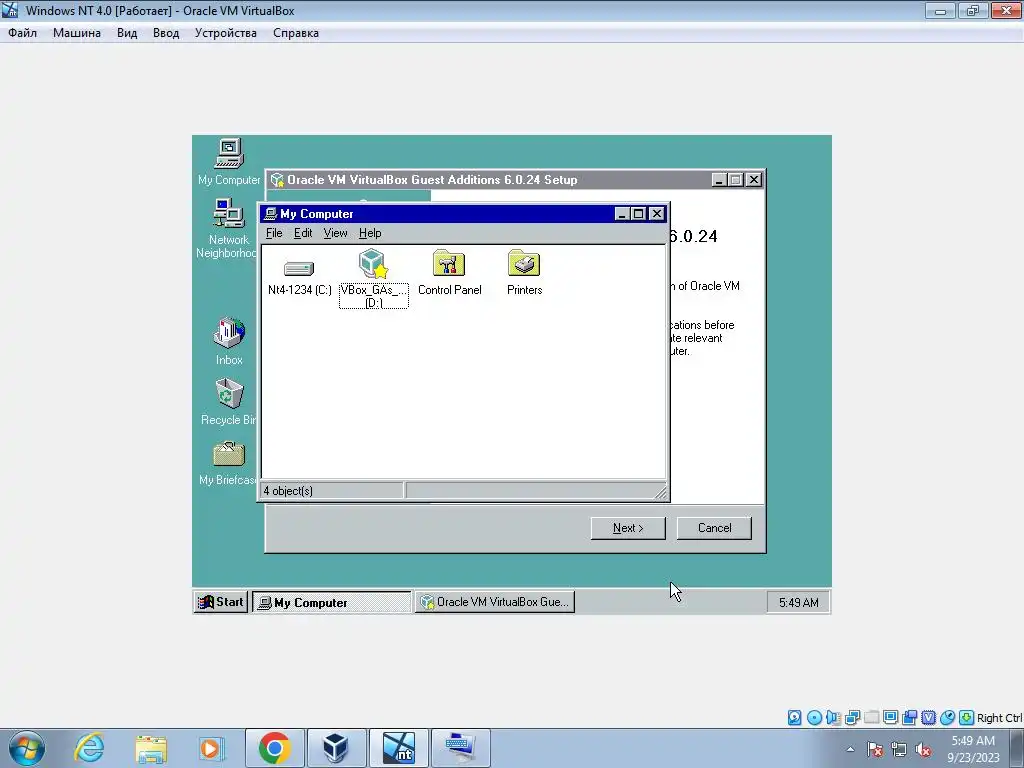Open Windows Explorer from host taskbar
1024x768 pixels.
coord(151,748)
